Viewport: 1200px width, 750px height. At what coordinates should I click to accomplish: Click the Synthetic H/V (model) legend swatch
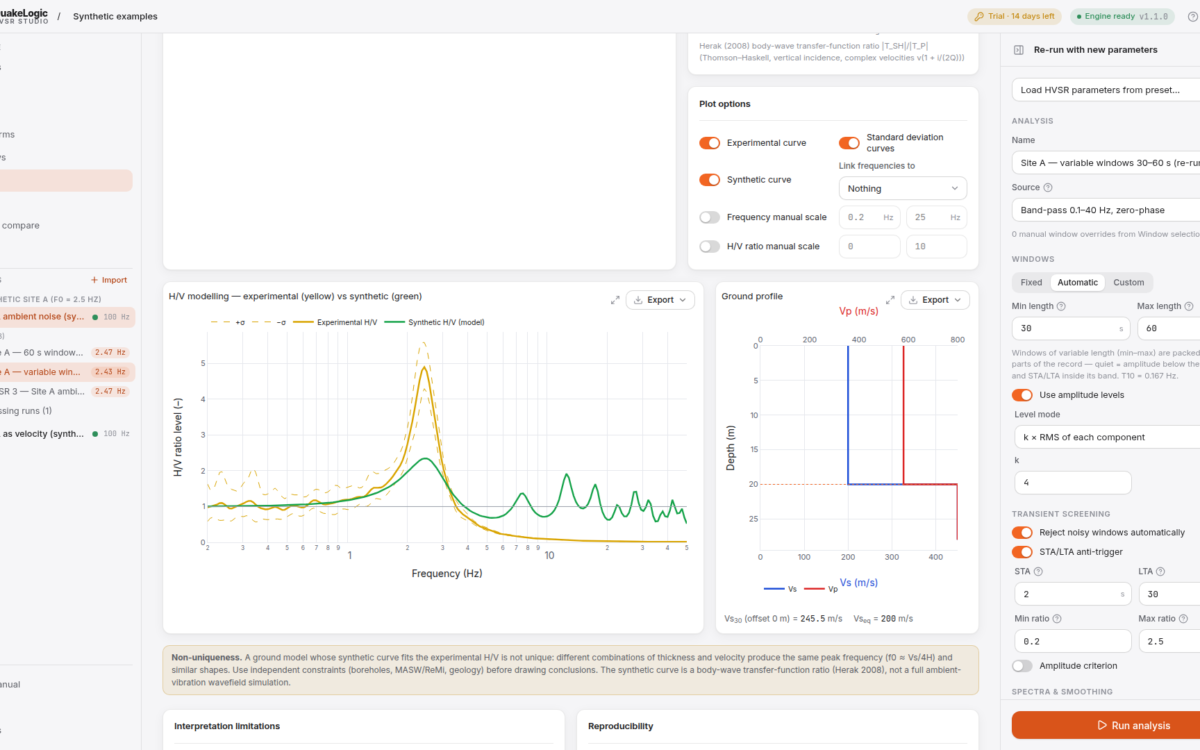click(x=394, y=322)
